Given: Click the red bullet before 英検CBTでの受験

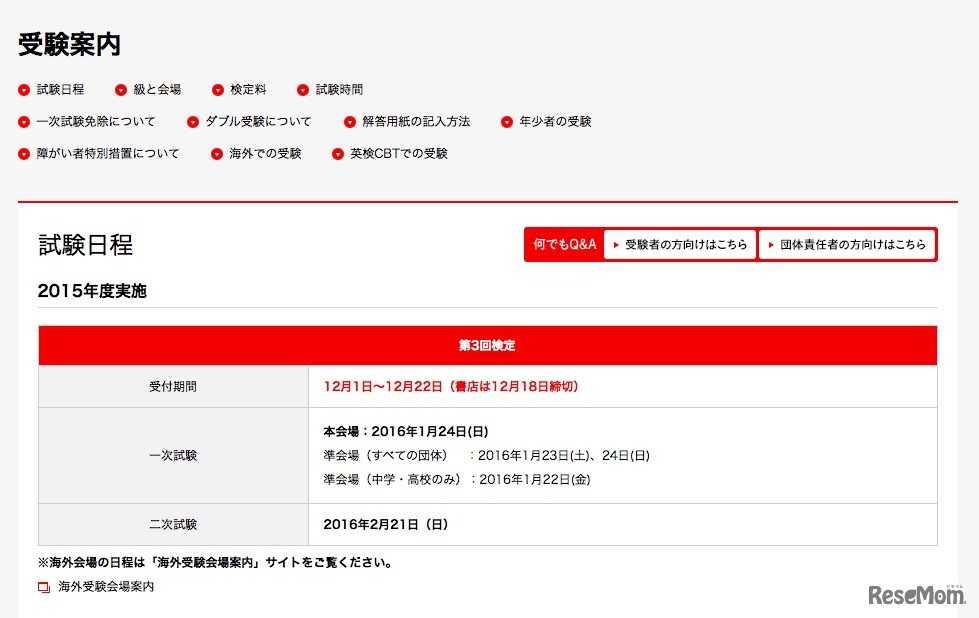Looking at the screenshot, I should [x=336, y=154].
